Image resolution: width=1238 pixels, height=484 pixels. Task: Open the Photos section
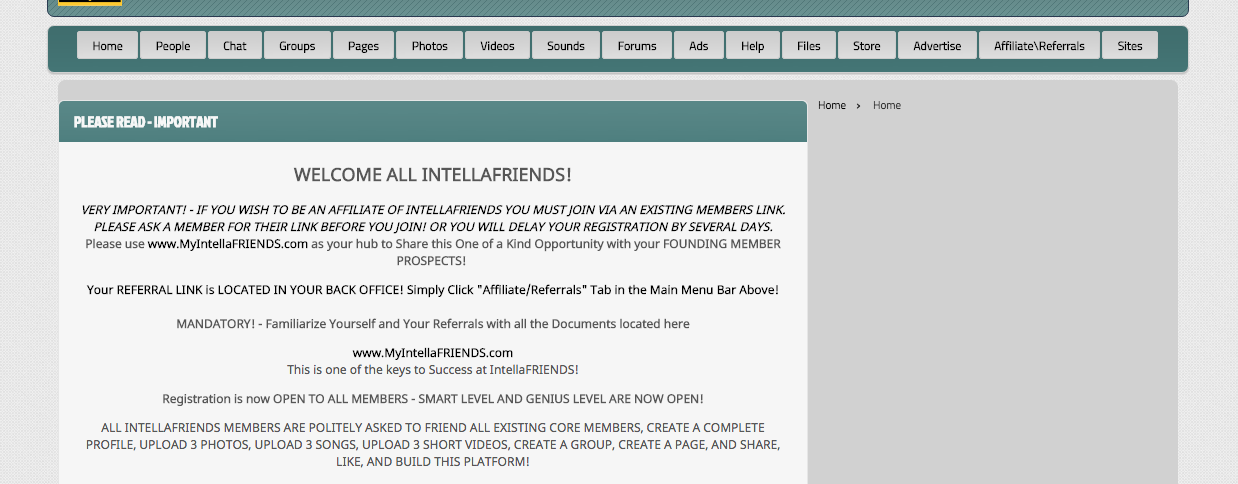point(429,46)
